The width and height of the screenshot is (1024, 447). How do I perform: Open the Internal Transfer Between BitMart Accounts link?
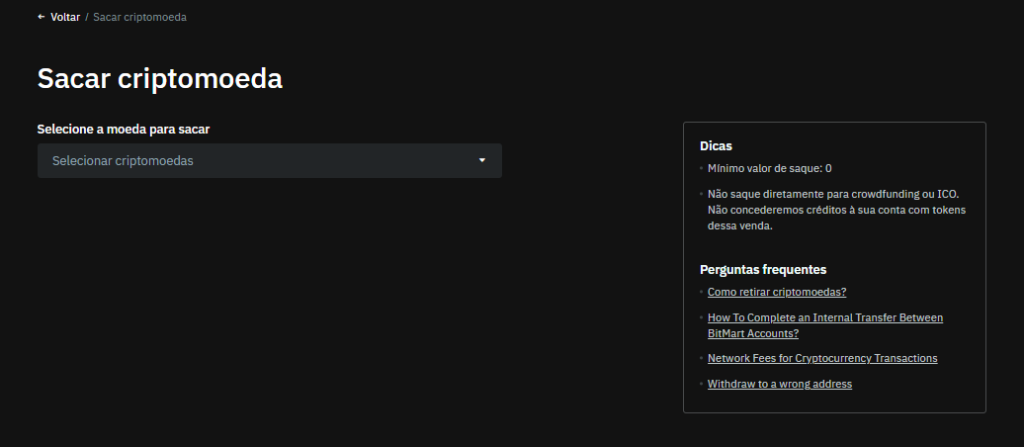pyautogui.click(x=824, y=325)
